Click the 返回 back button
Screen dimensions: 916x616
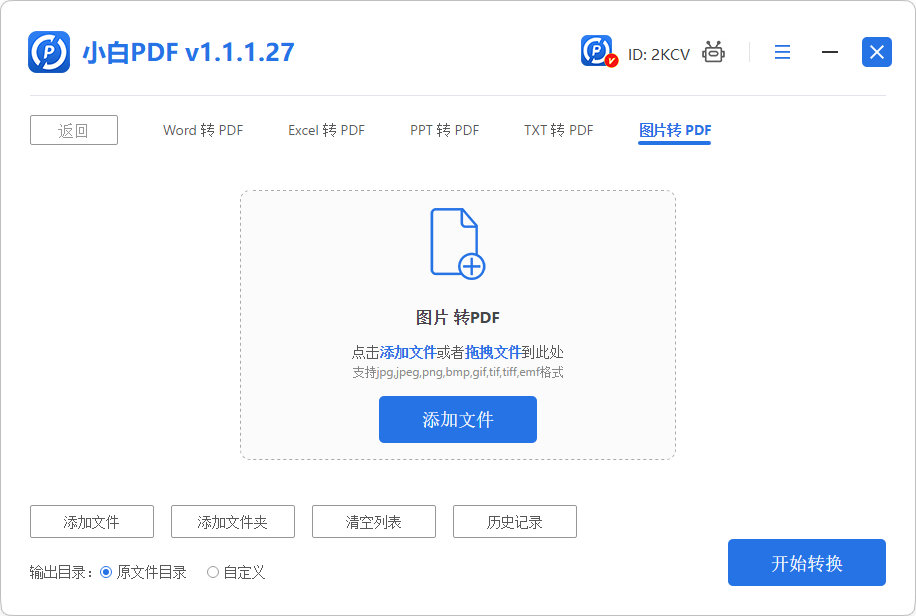pos(74,130)
